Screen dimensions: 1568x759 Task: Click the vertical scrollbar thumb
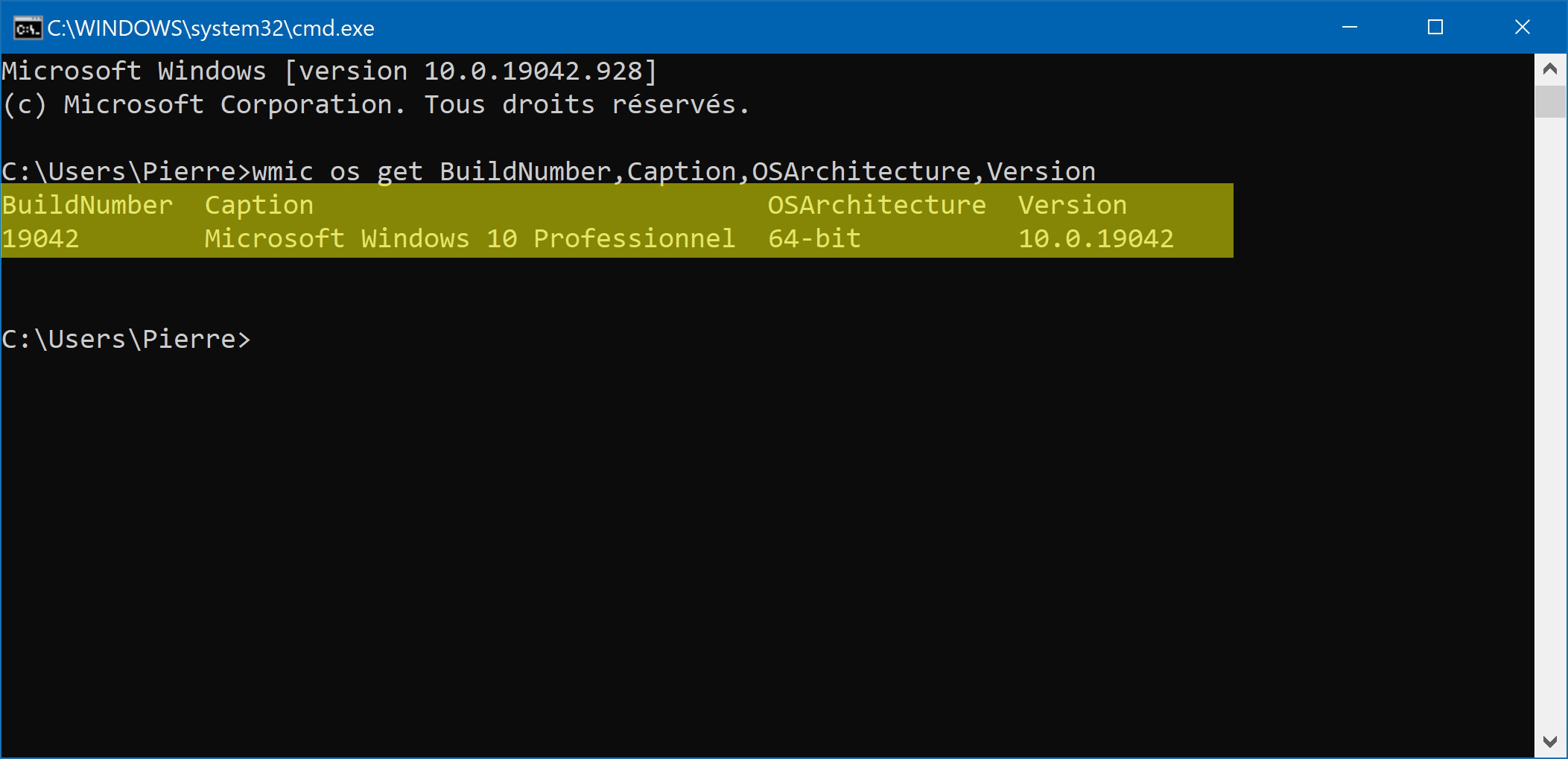pos(1550,101)
